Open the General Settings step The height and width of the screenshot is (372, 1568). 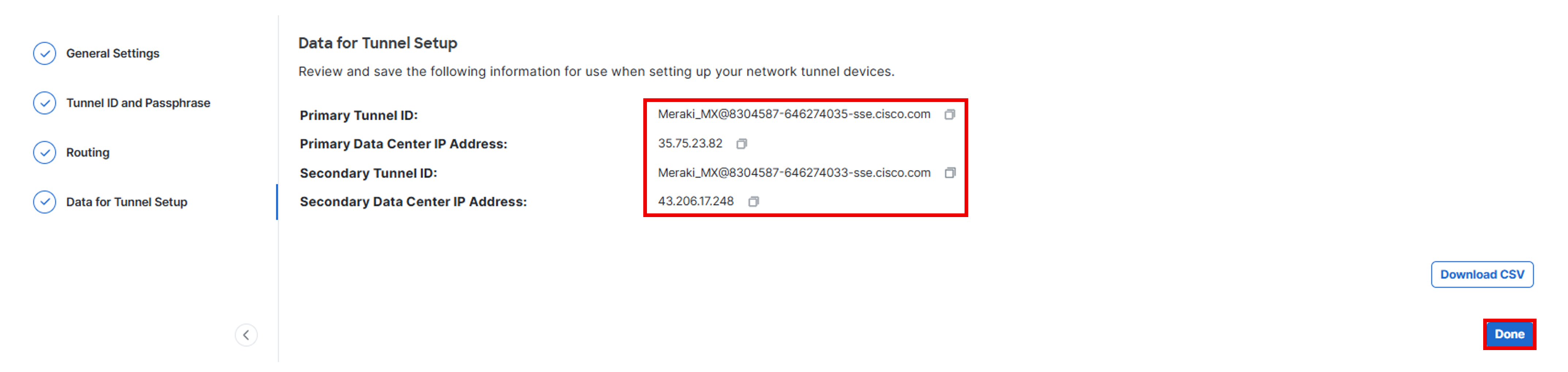click(x=113, y=54)
